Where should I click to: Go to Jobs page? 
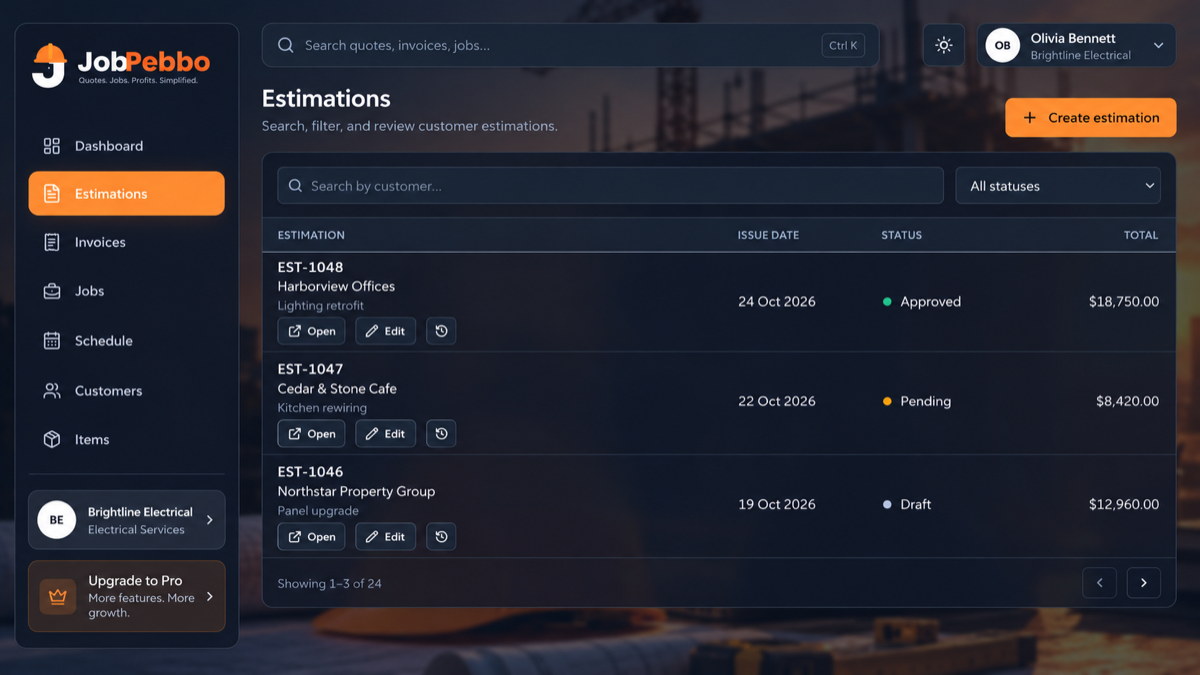126,291
